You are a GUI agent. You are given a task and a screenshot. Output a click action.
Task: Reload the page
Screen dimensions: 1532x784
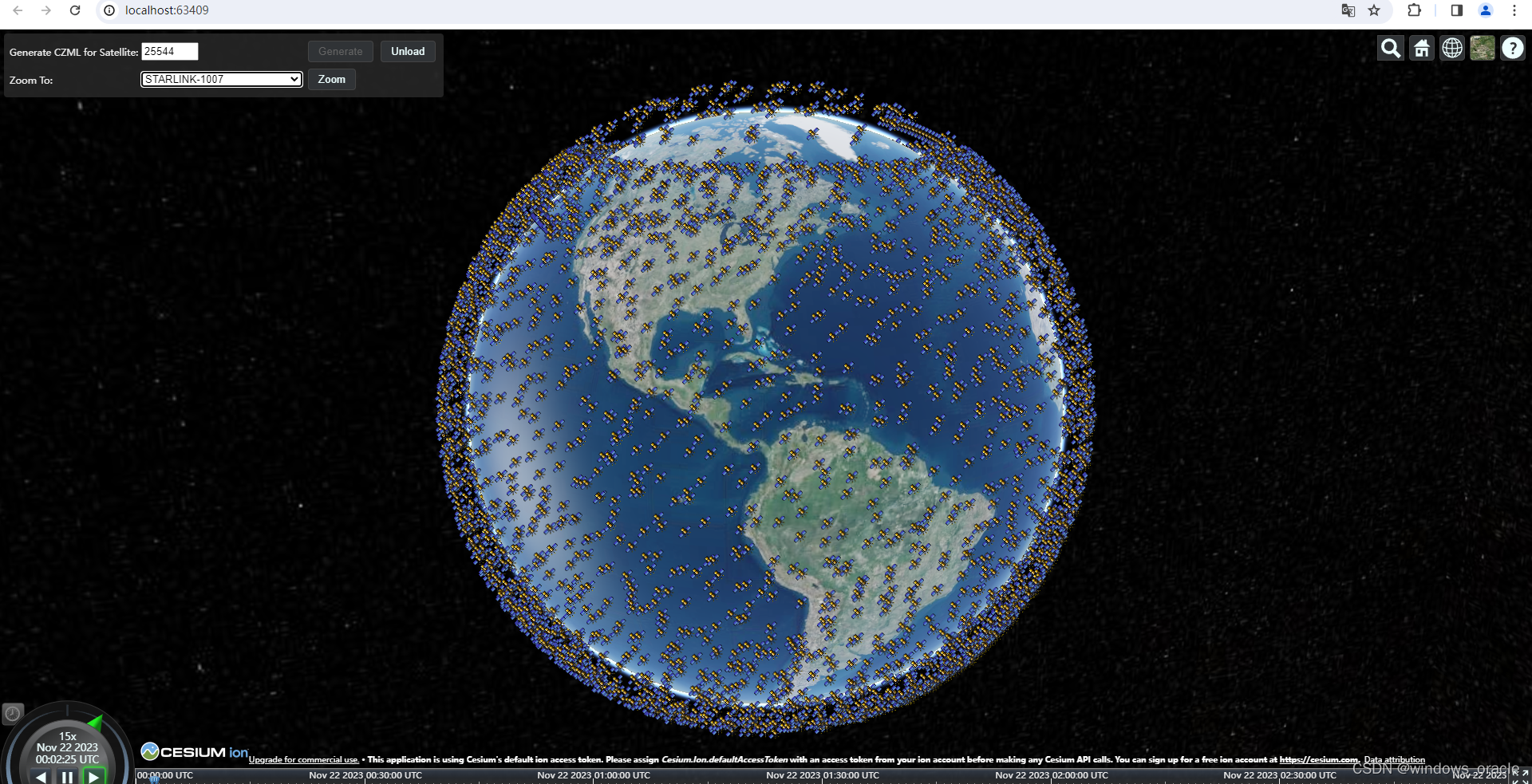click(75, 10)
